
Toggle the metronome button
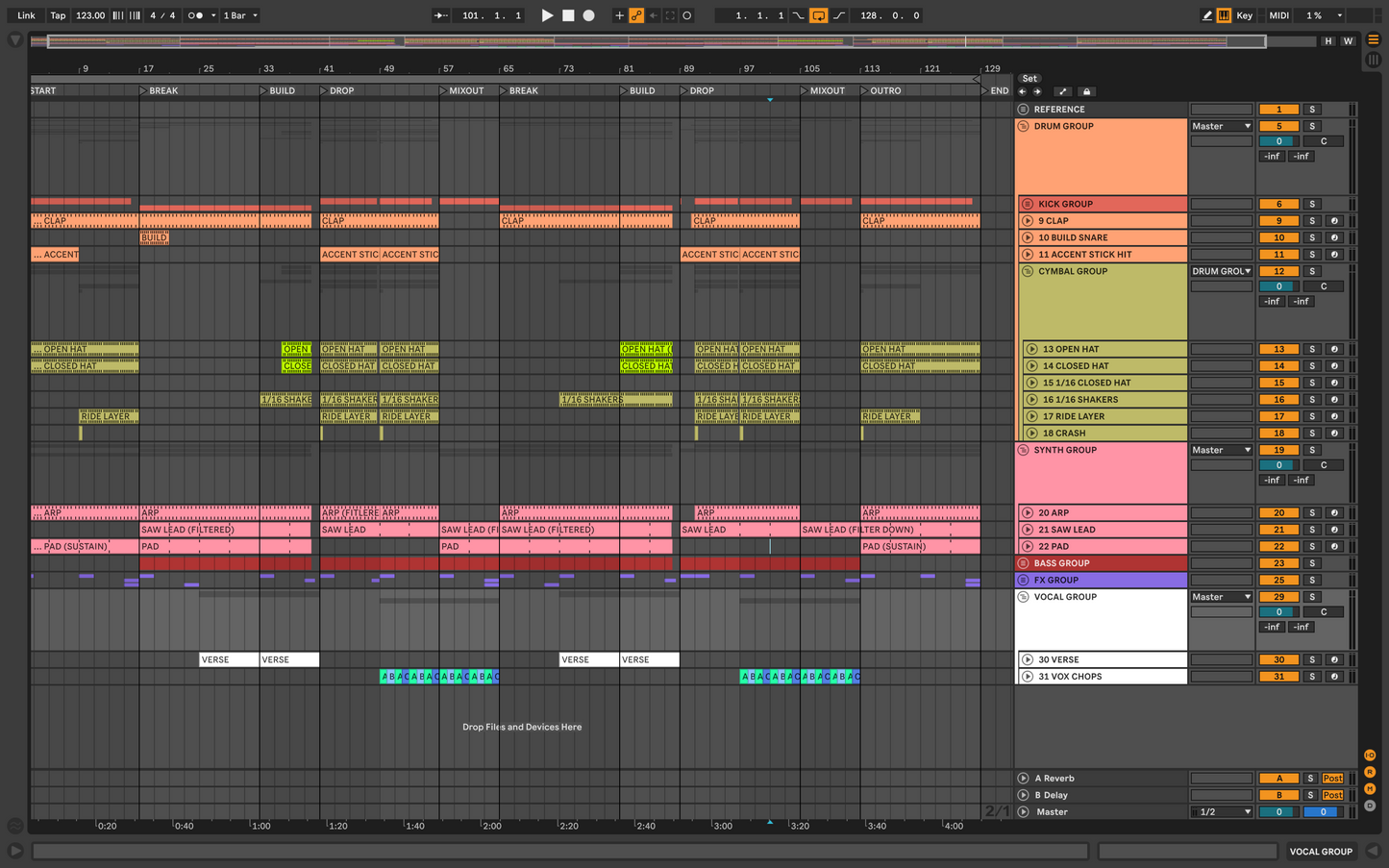pos(195,15)
